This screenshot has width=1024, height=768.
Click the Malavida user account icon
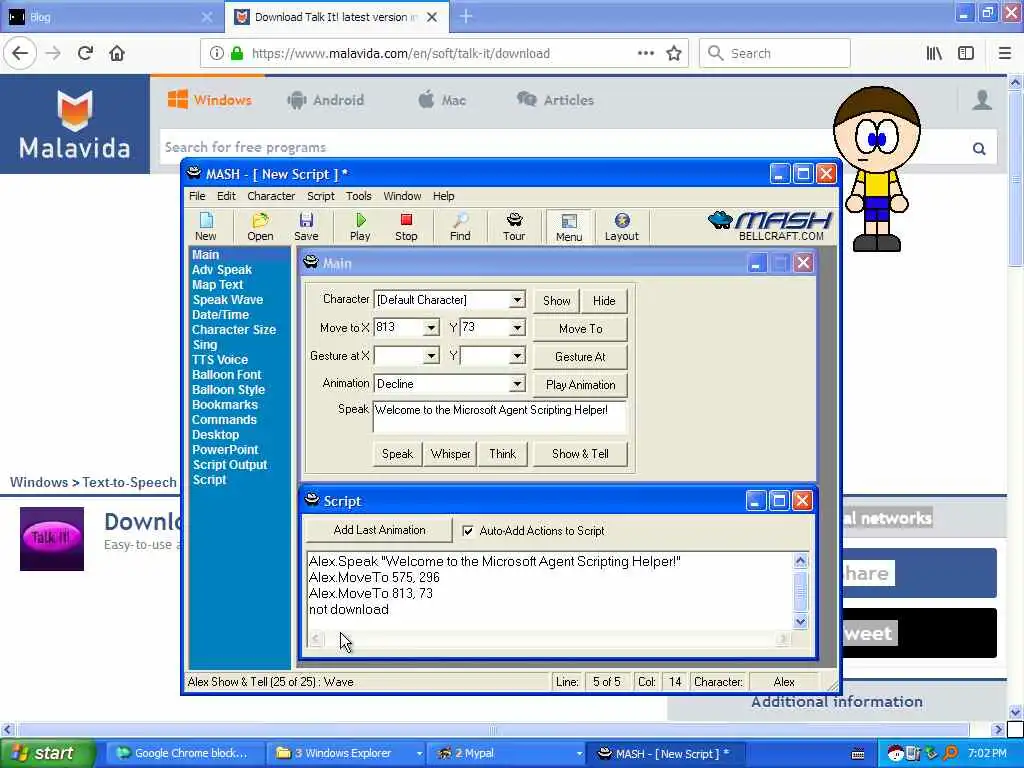click(982, 100)
